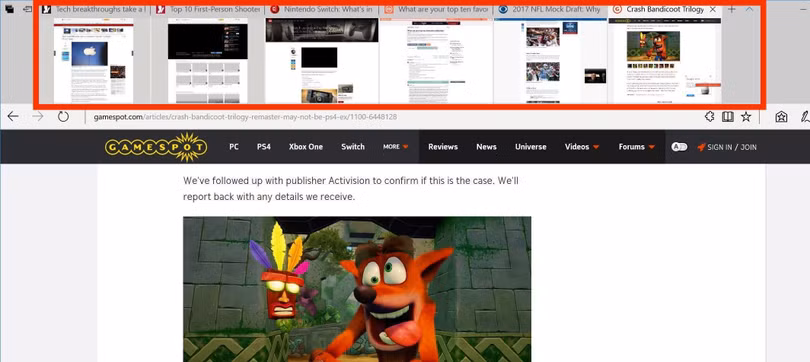Set these tabs aside icon
Viewport: 810px width, 362px height.
[x=28, y=9]
